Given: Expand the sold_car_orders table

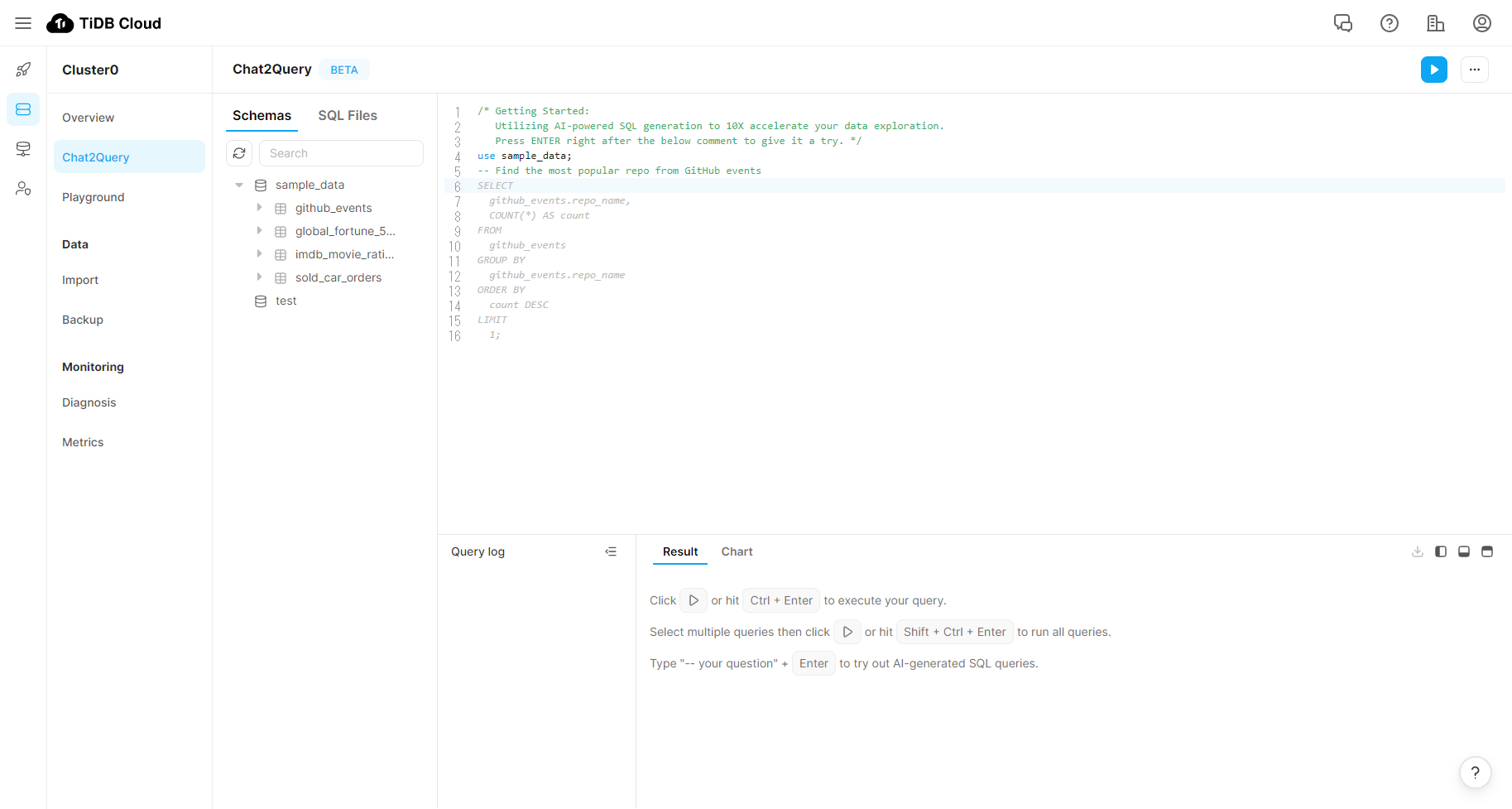Looking at the screenshot, I should point(259,277).
